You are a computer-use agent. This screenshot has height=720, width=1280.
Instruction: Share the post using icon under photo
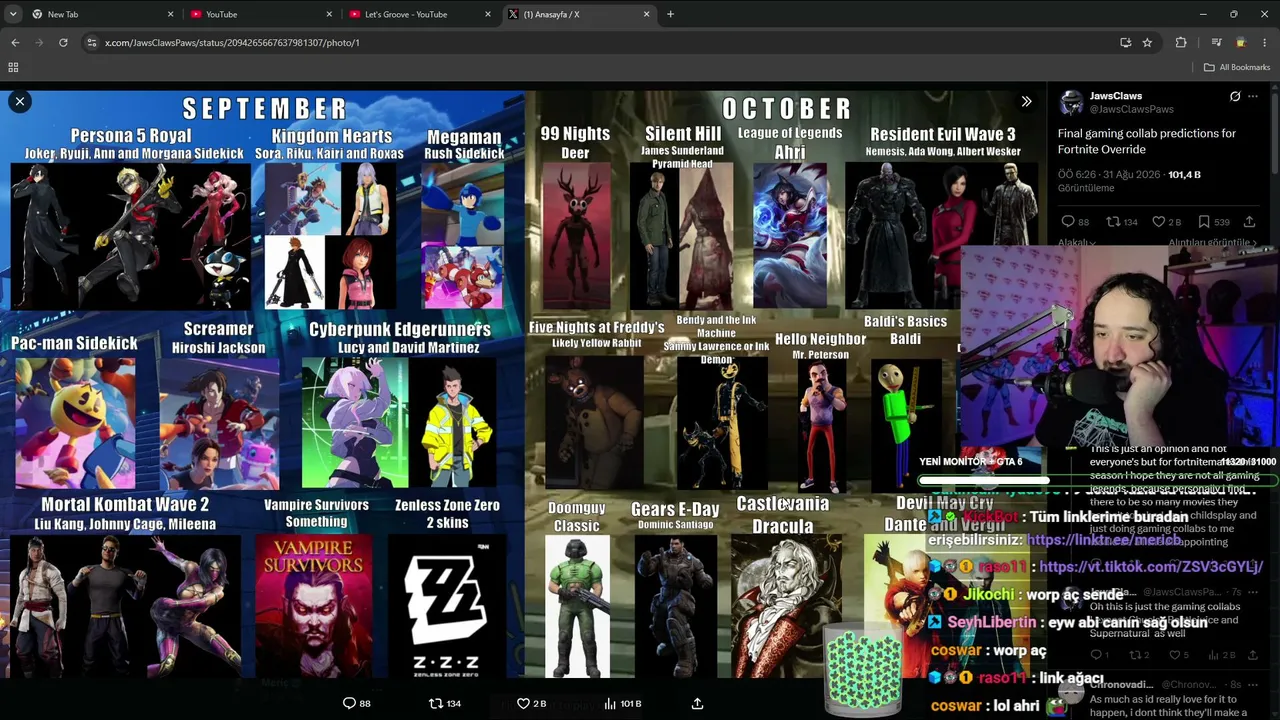[x=697, y=703]
